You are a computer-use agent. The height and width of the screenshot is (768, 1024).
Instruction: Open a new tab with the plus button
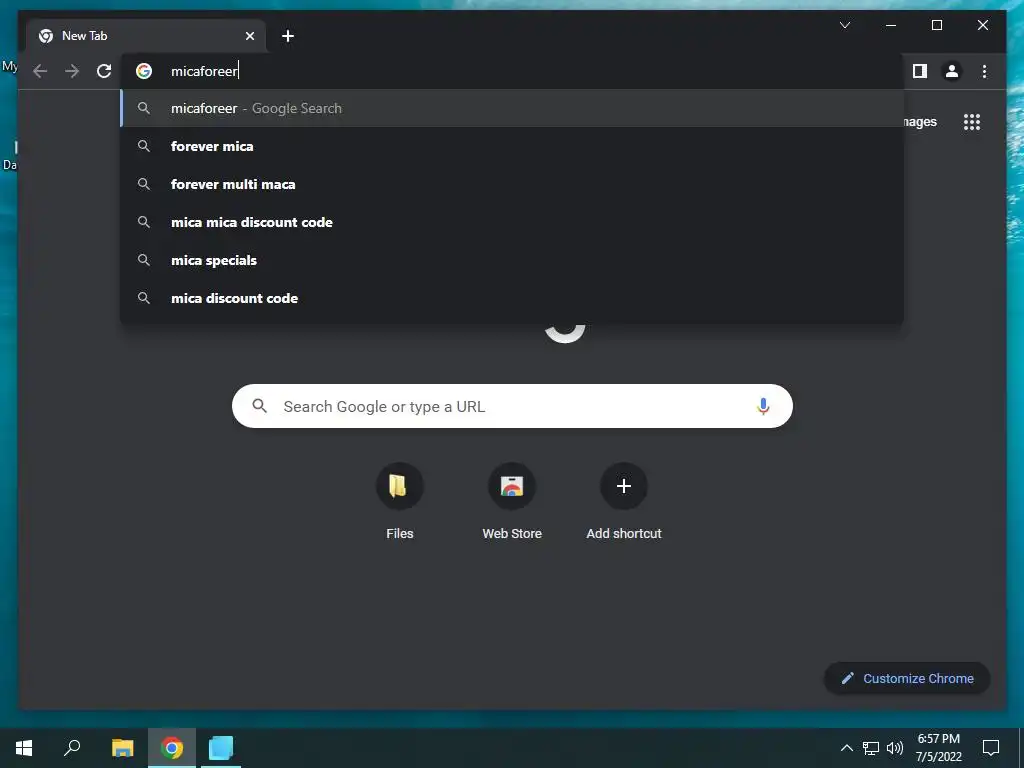288,36
